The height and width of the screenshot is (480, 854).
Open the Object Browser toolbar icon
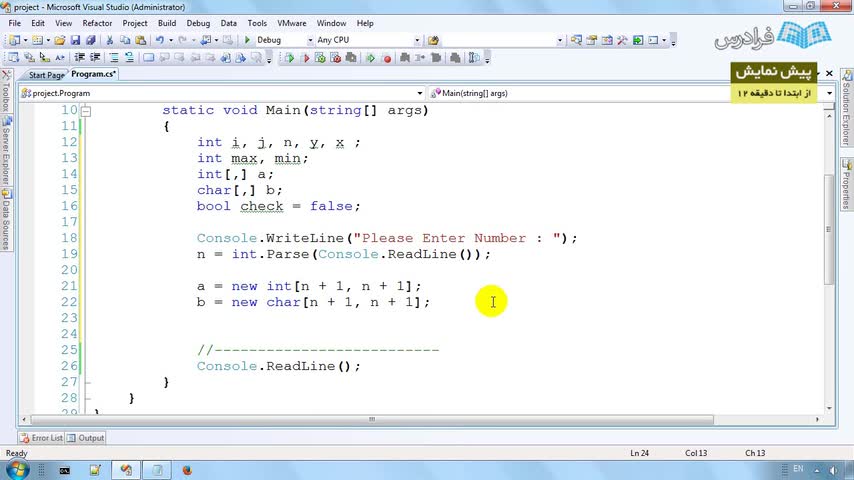[x=607, y=40]
